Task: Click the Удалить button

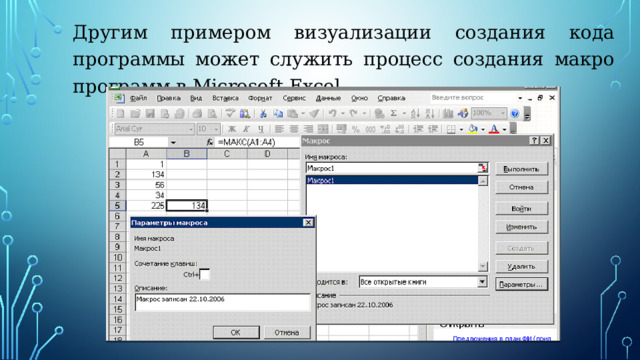Action: click(x=521, y=266)
